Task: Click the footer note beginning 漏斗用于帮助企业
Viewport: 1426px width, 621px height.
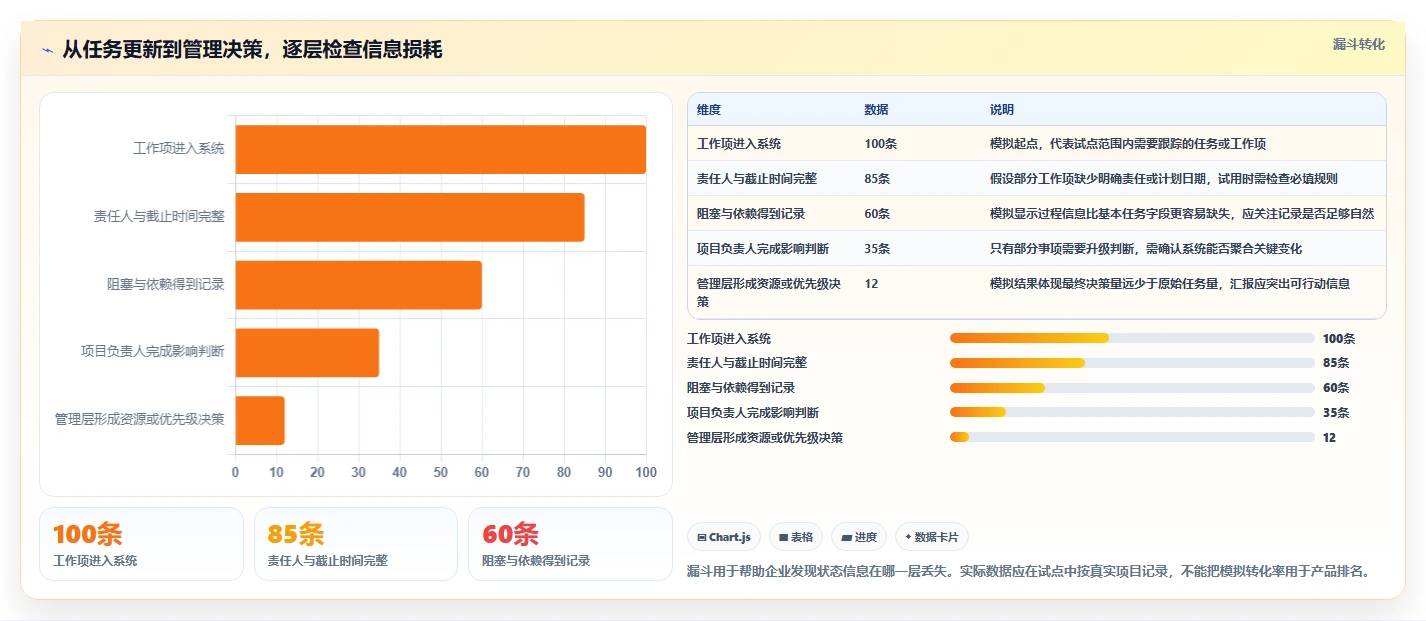Action: pyautogui.click(x=1027, y=572)
